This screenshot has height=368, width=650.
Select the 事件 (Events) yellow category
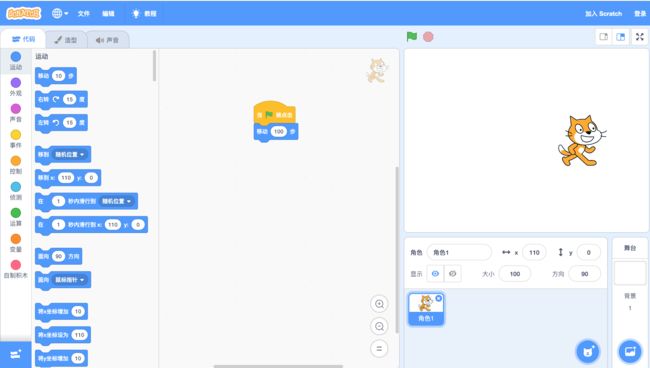coord(16,139)
